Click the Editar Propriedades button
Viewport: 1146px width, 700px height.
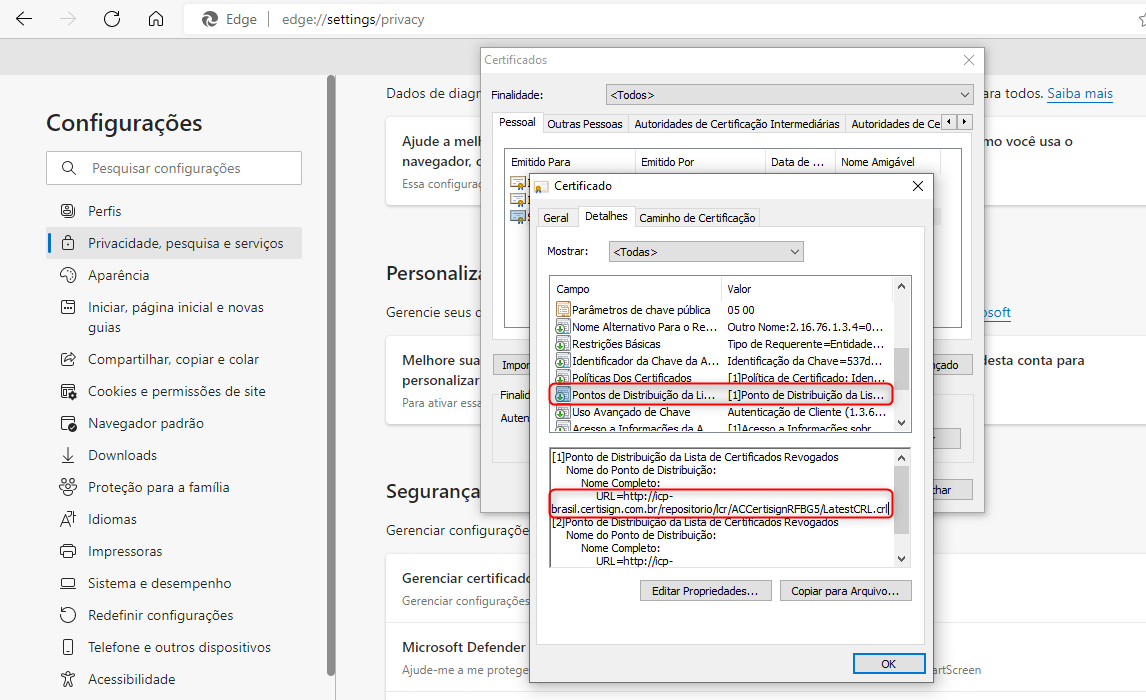click(x=705, y=591)
